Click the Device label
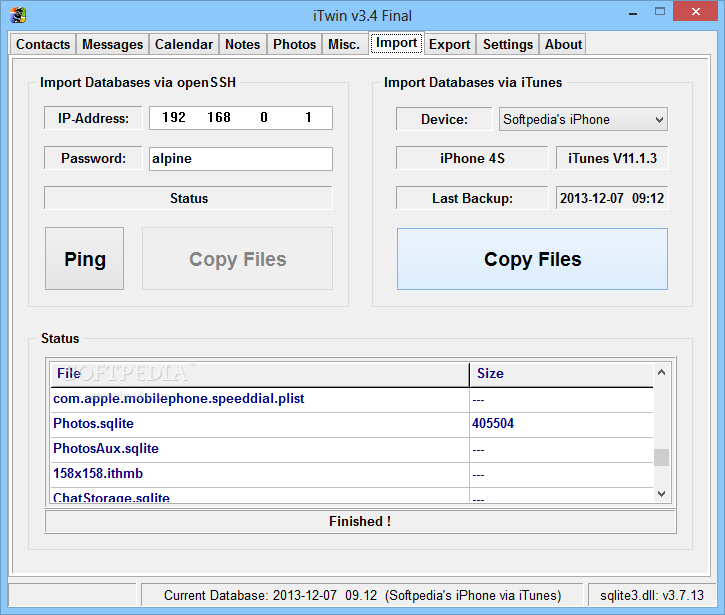725x615 pixels. 444,119
